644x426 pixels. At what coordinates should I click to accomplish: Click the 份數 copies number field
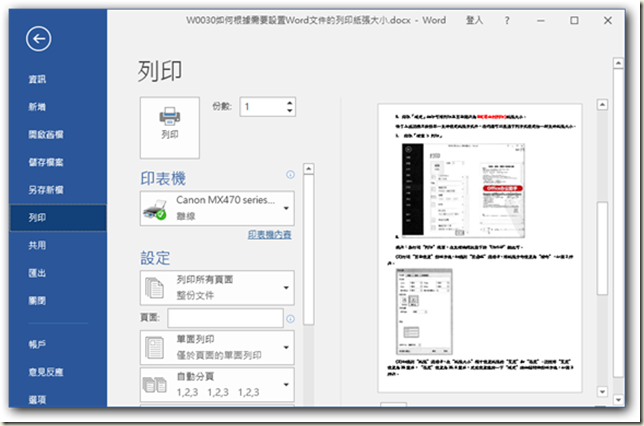click(x=263, y=107)
